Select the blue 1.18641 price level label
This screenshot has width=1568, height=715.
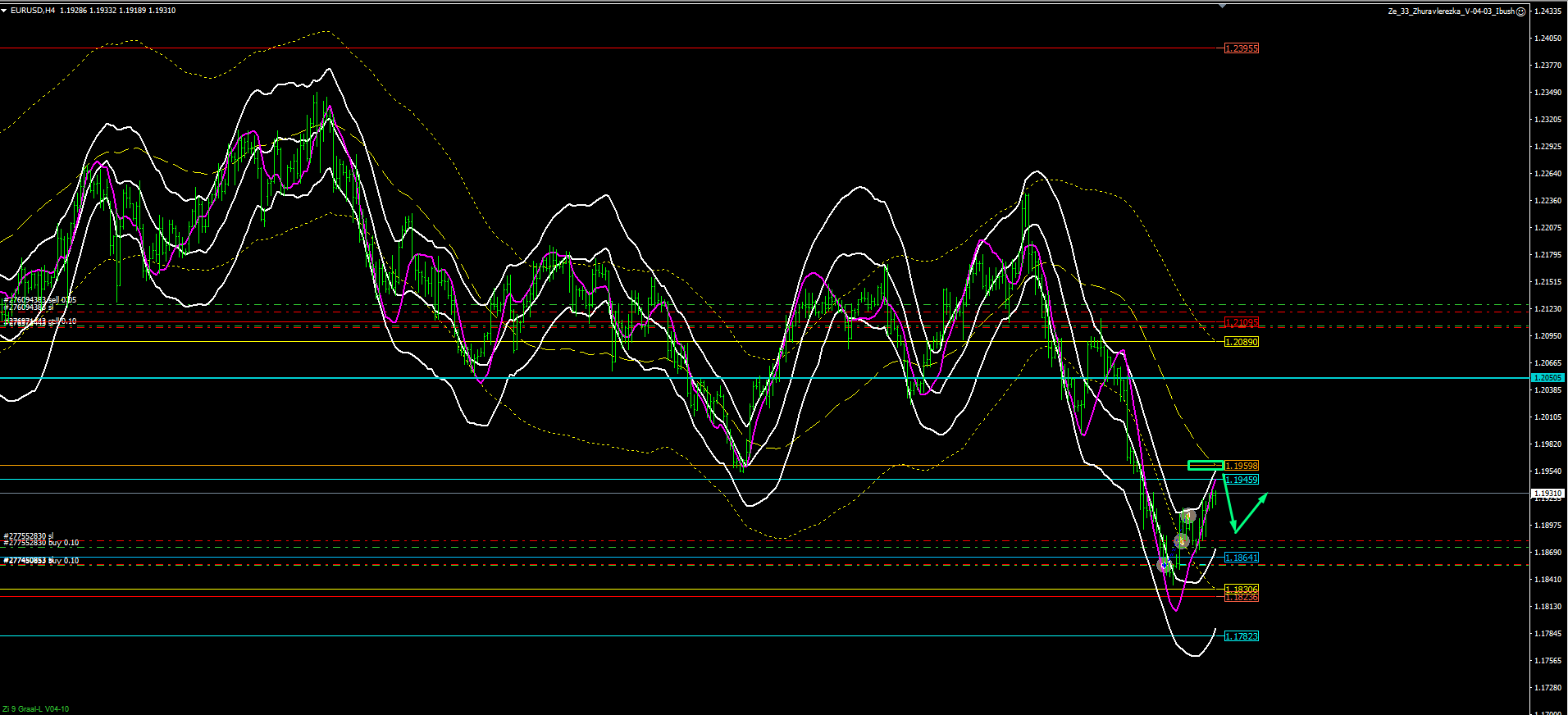point(1242,558)
